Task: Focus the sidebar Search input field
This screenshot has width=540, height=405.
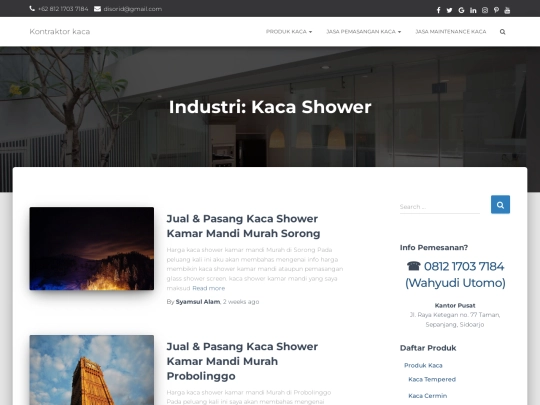Action: [440, 207]
